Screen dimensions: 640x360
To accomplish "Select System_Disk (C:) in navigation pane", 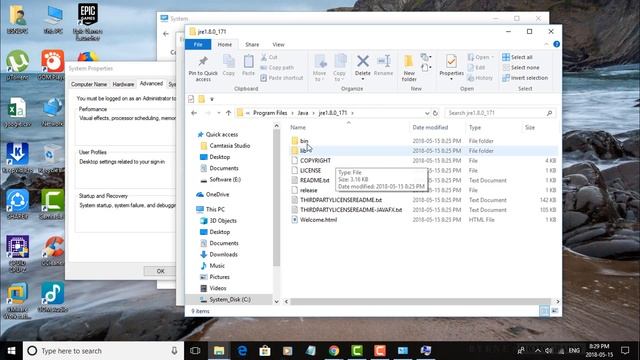I will click(x=230, y=300).
